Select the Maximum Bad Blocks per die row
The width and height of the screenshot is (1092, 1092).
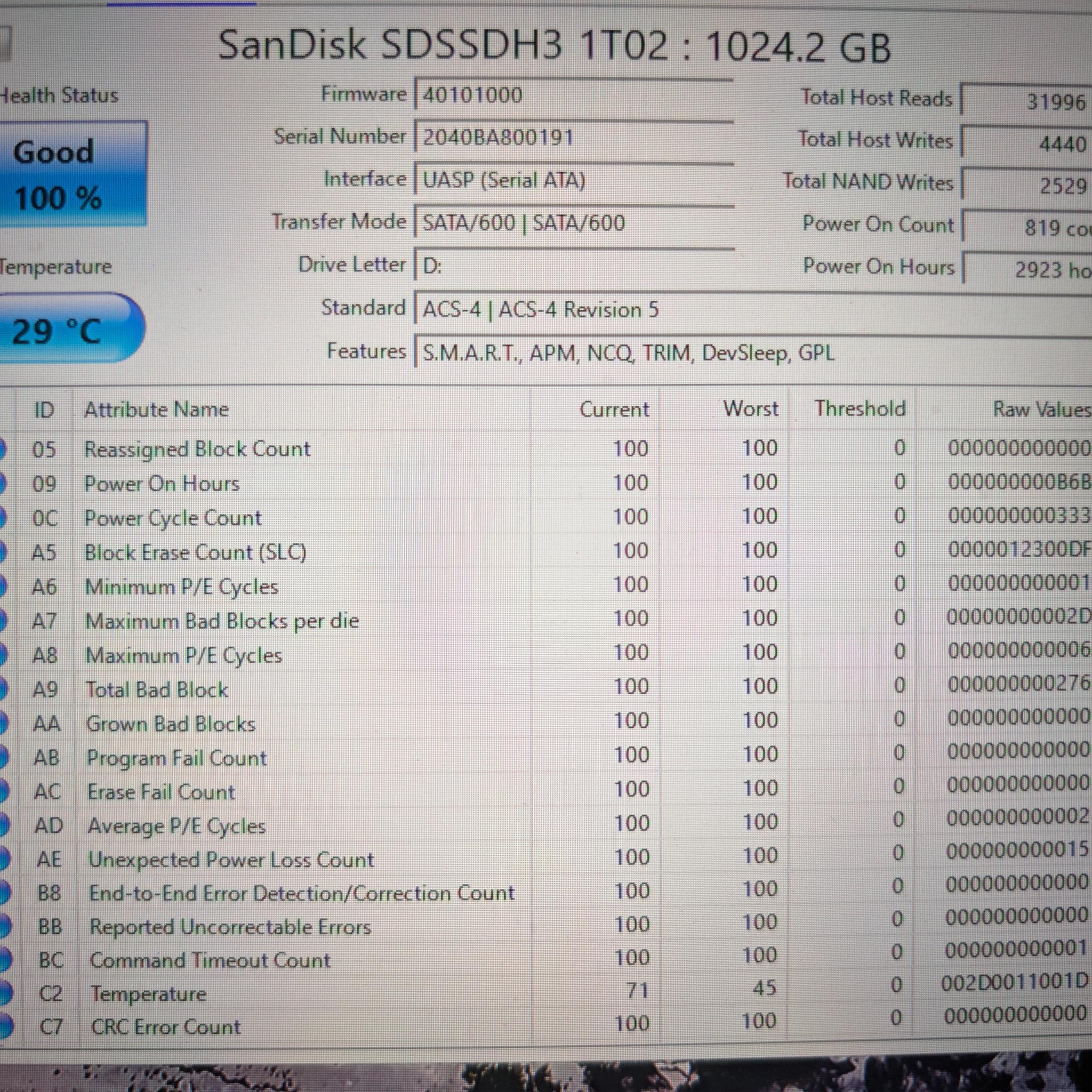pos(546,620)
